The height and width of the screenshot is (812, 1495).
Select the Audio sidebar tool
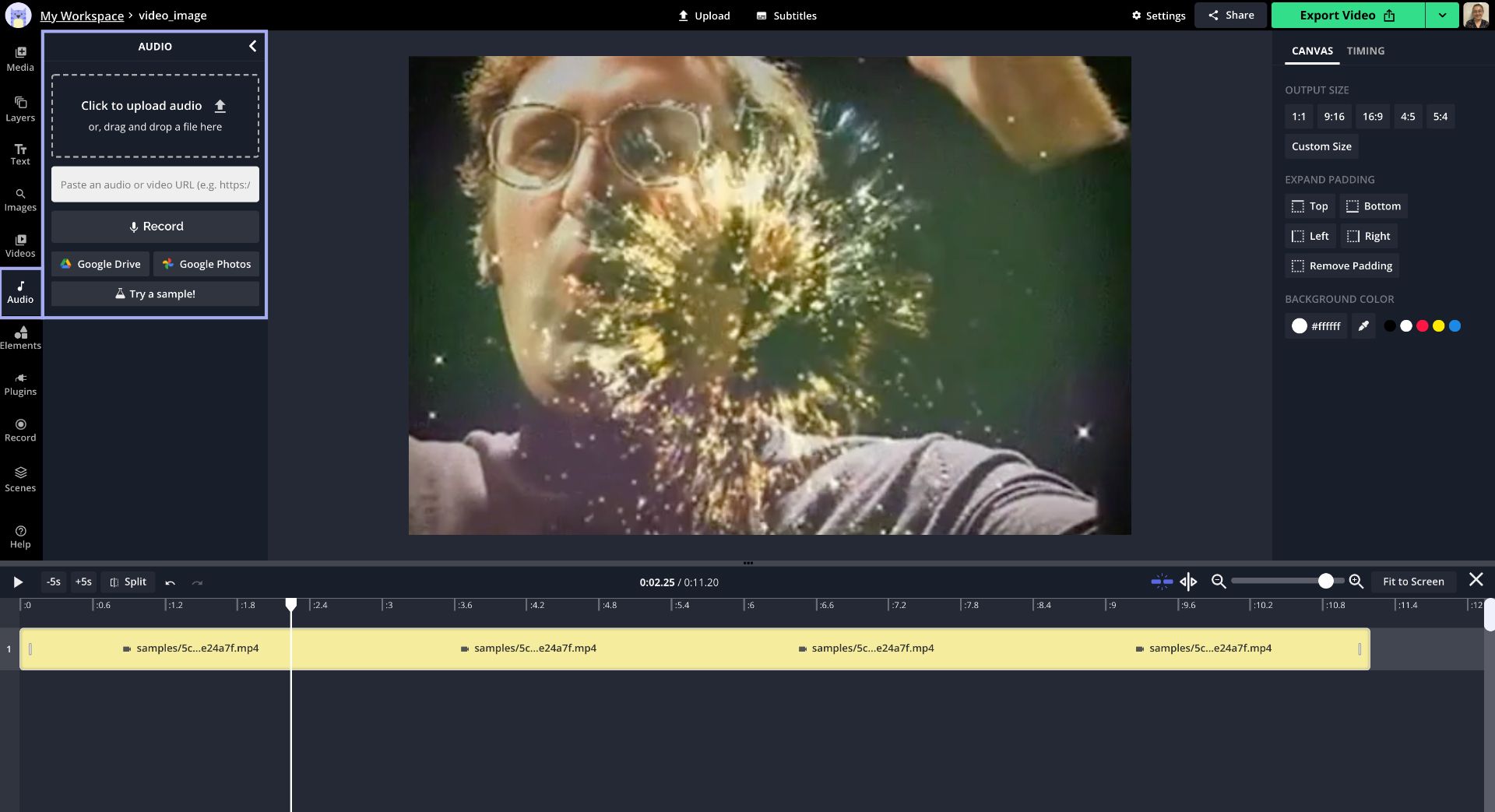pos(20,292)
